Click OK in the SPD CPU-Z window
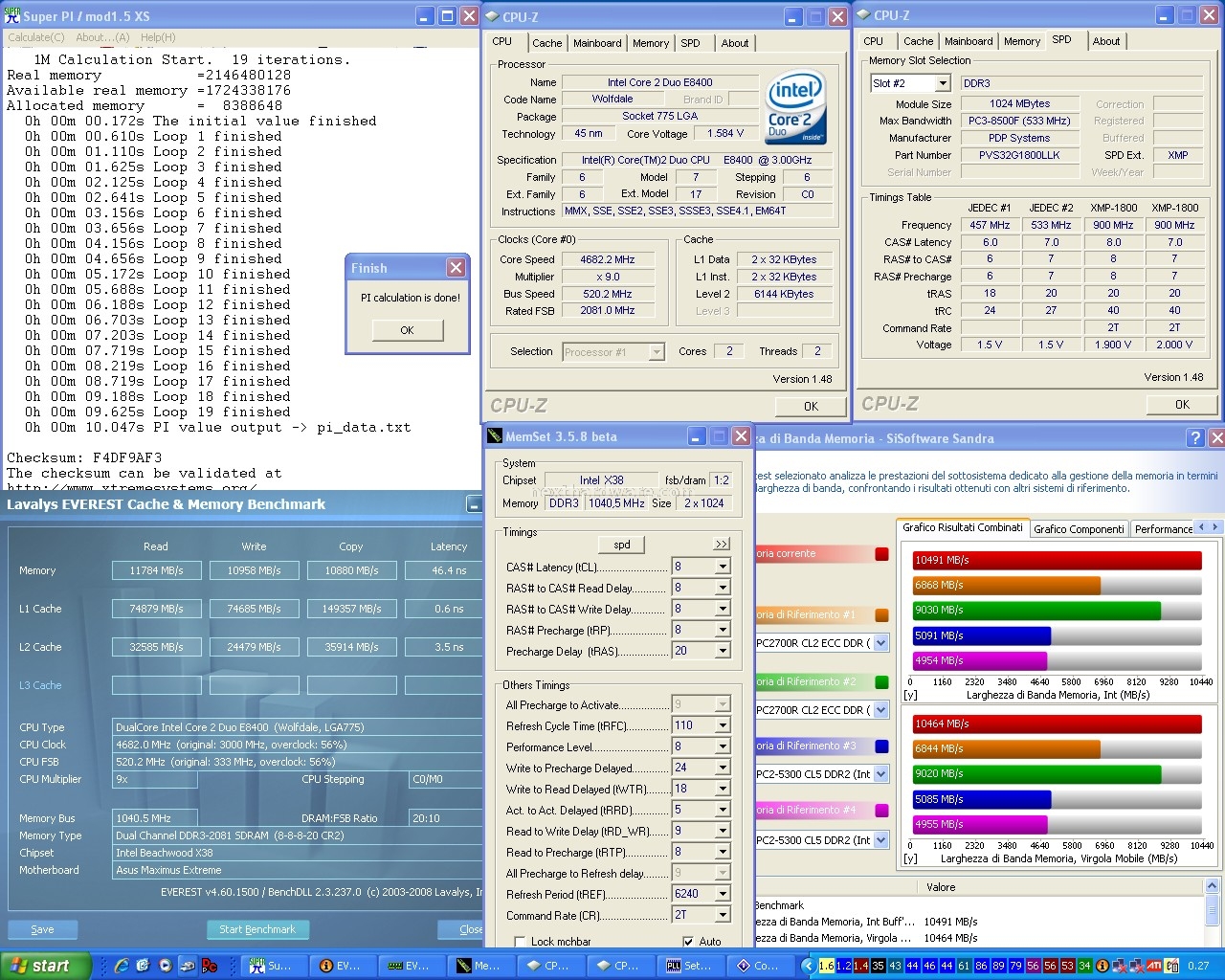This screenshot has height=980, width=1225. (1182, 404)
